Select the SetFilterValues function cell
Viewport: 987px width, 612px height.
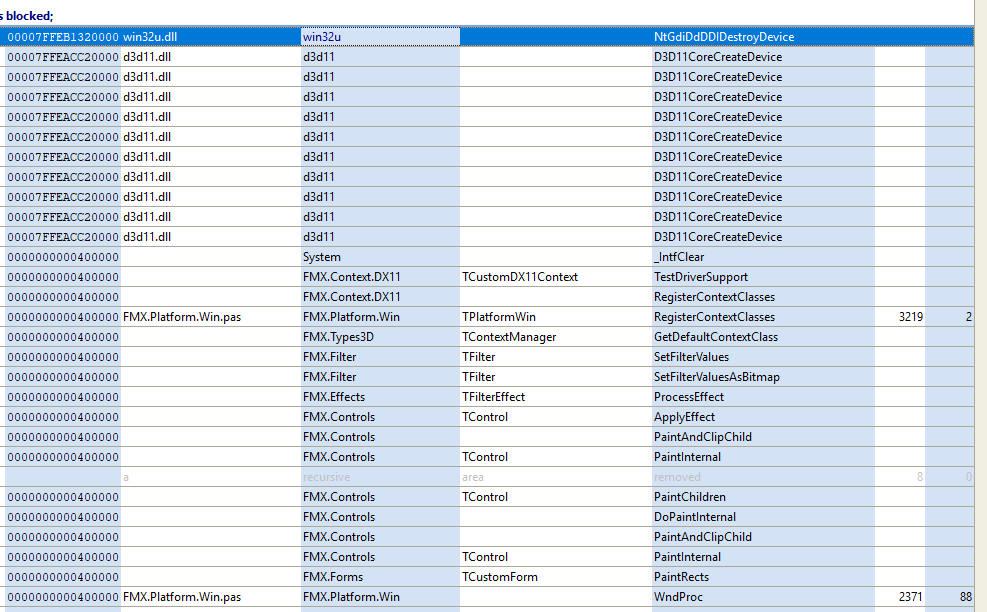pos(763,357)
